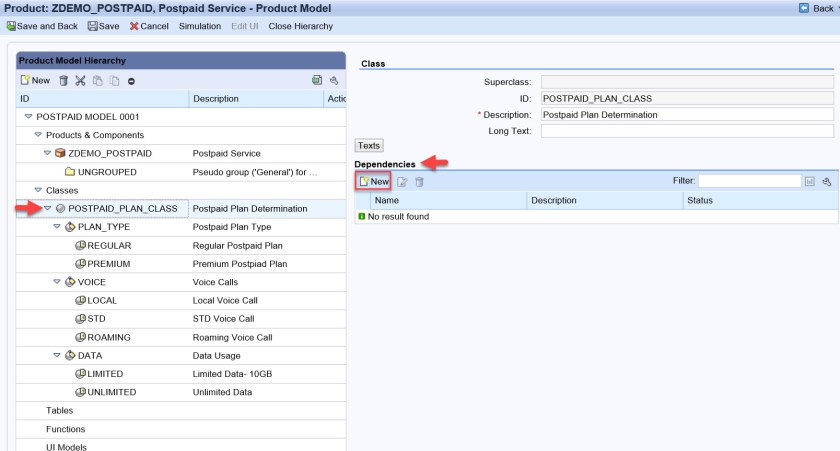Collapse the Products & Components node

[38, 134]
